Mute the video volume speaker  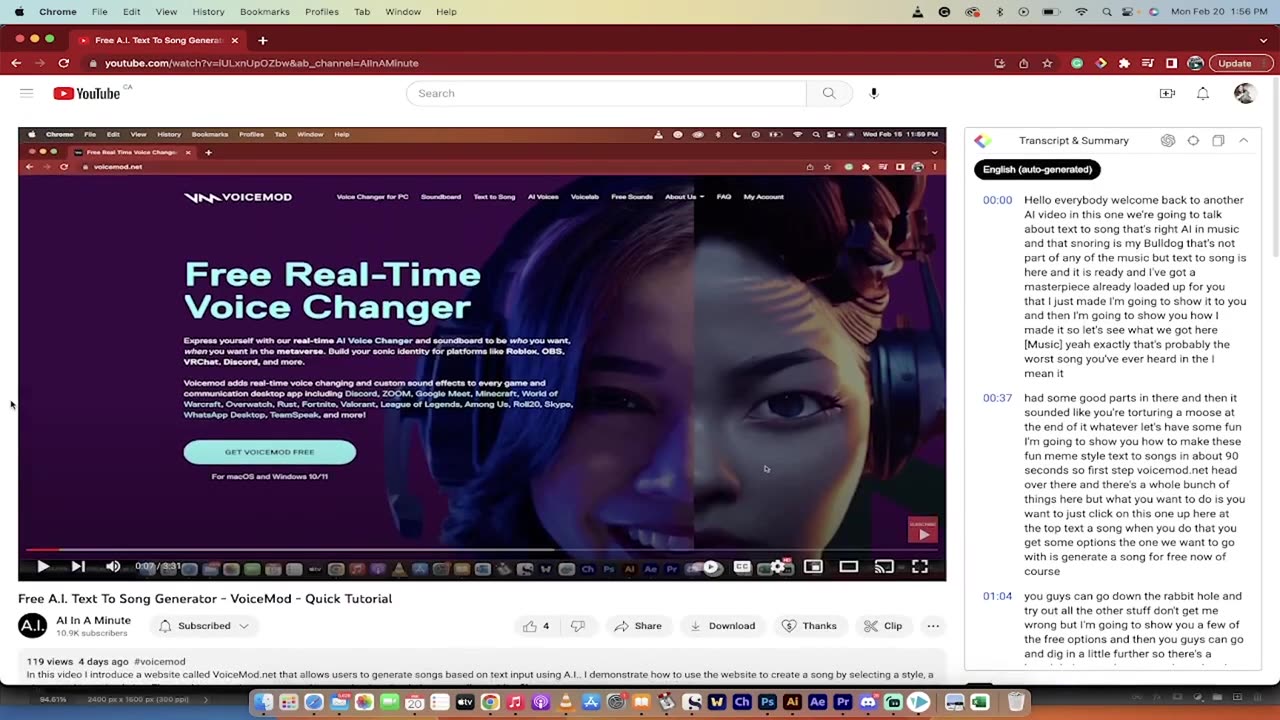pyautogui.click(x=113, y=566)
